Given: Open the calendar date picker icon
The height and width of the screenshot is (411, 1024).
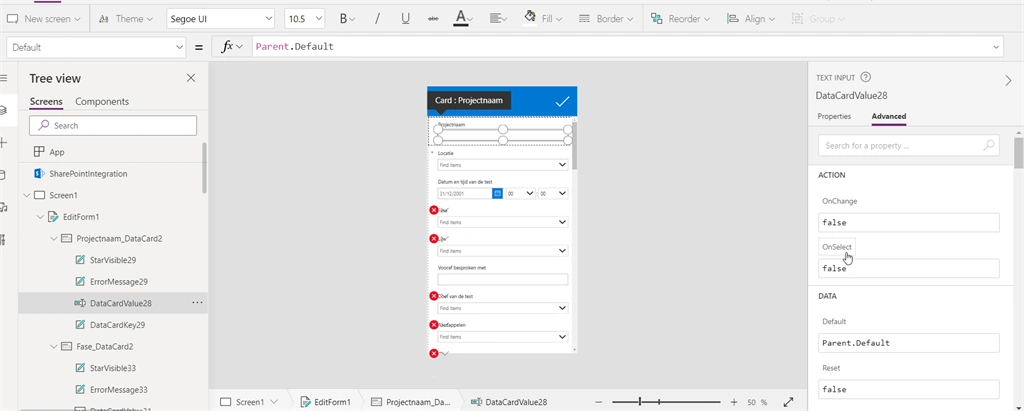Looking at the screenshot, I should point(497,193).
